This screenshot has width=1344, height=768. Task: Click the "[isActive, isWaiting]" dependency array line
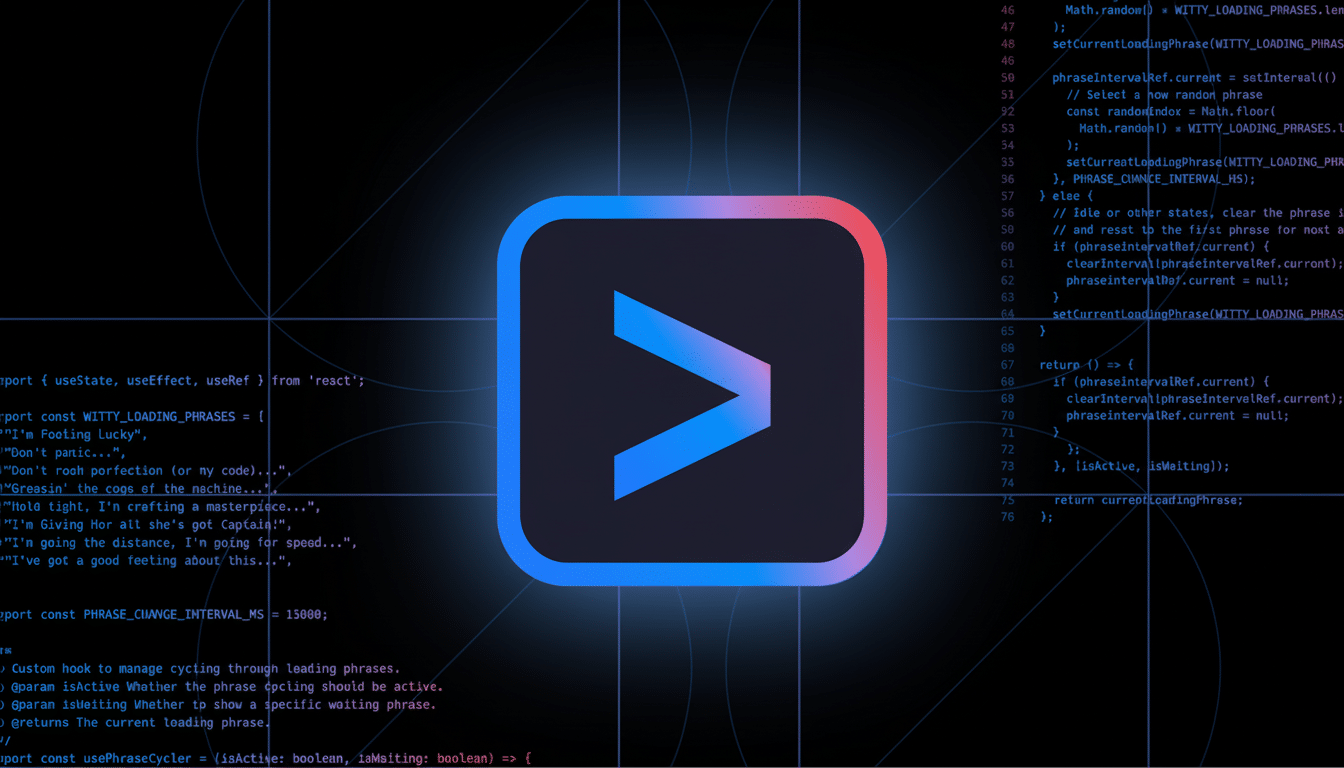1141,466
